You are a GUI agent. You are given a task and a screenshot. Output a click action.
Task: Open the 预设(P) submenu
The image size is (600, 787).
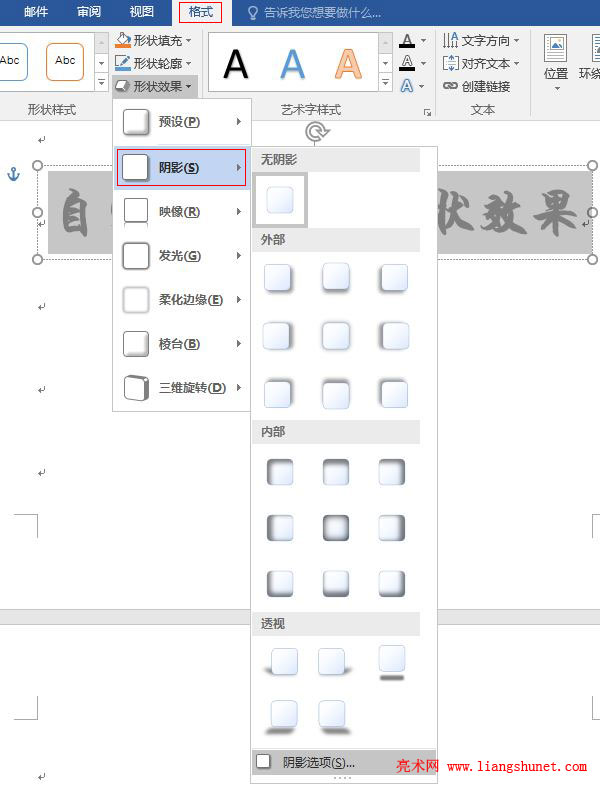(x=182, y=122)
